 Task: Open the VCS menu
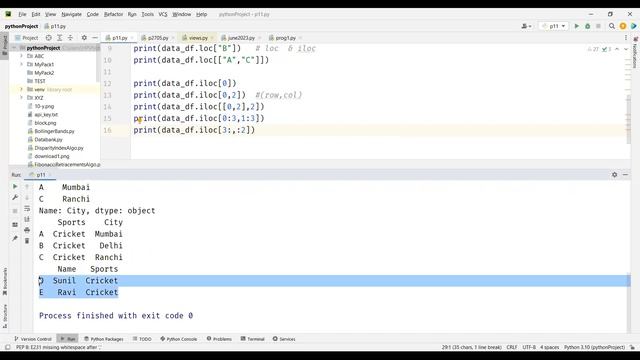coord(163,14)
